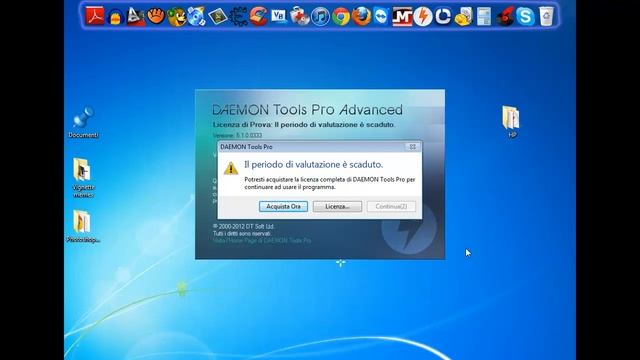640x360 pixels.
Task: Click the Licenza... button
Action: pyautogui.click(x=337, y=207)
